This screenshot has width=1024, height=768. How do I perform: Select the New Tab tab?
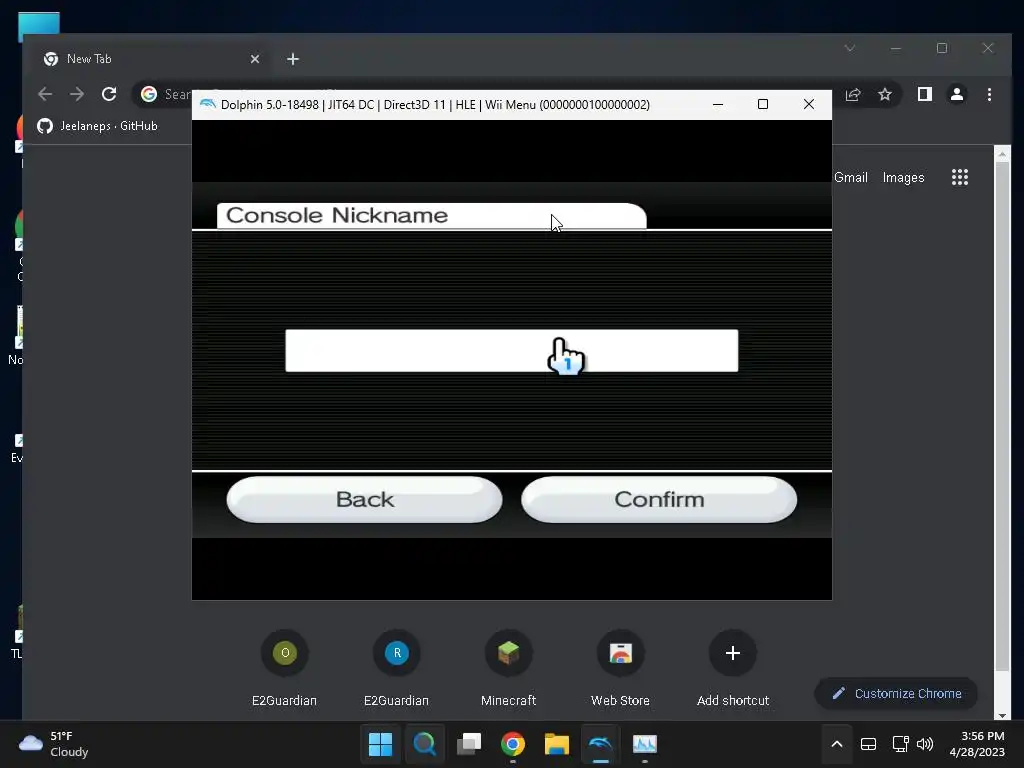click(152, 59)
